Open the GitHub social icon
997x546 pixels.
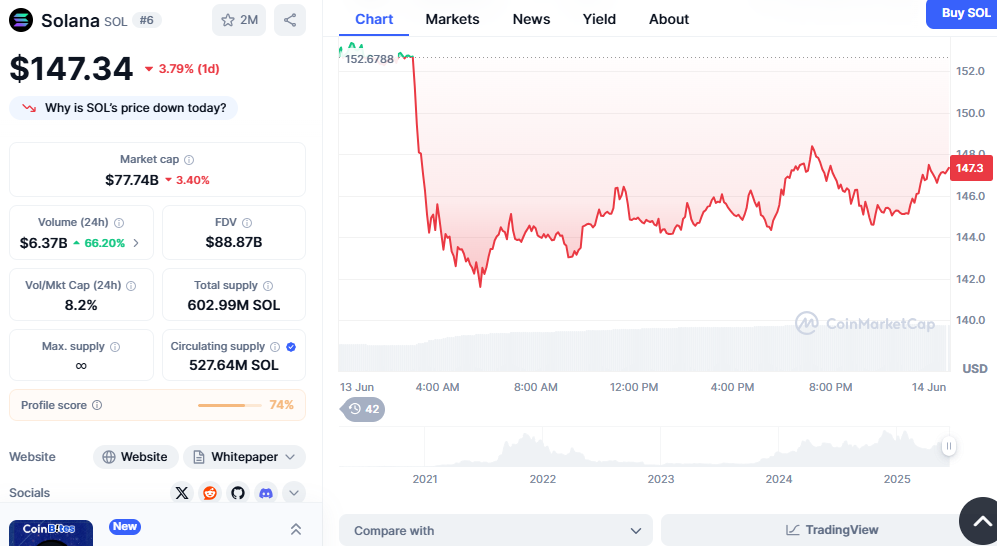tap(238, 493)
